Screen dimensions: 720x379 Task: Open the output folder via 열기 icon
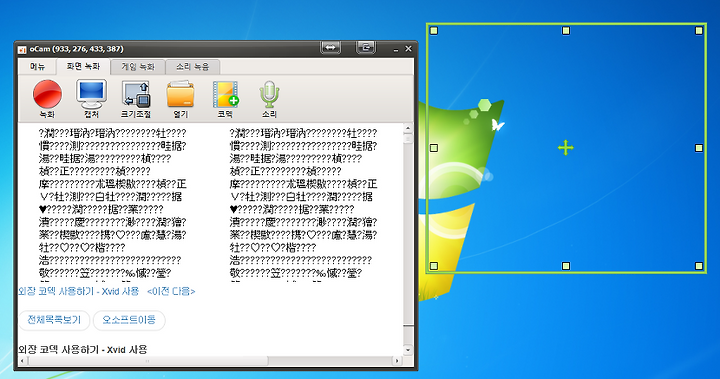point(180,99)
